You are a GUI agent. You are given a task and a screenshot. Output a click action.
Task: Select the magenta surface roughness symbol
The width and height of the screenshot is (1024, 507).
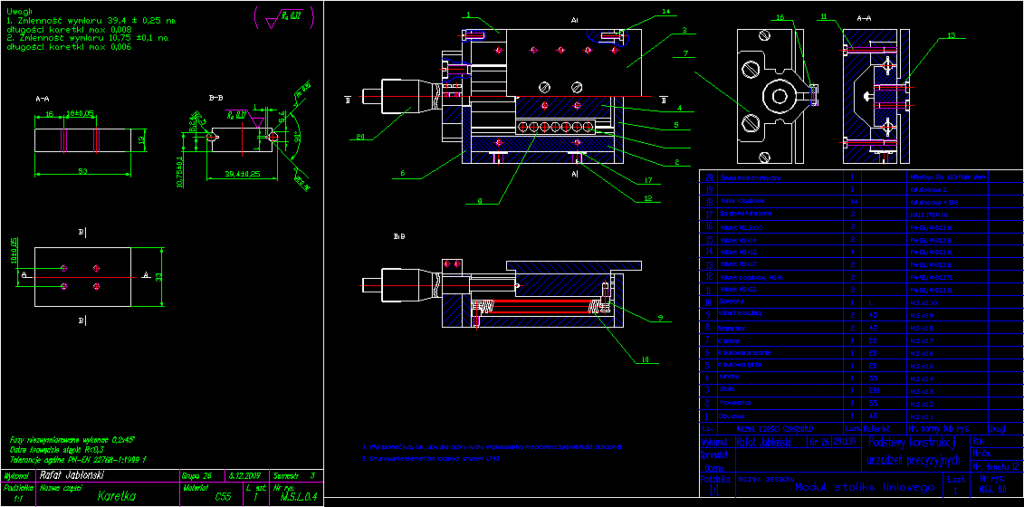click(x=284, y=19)
